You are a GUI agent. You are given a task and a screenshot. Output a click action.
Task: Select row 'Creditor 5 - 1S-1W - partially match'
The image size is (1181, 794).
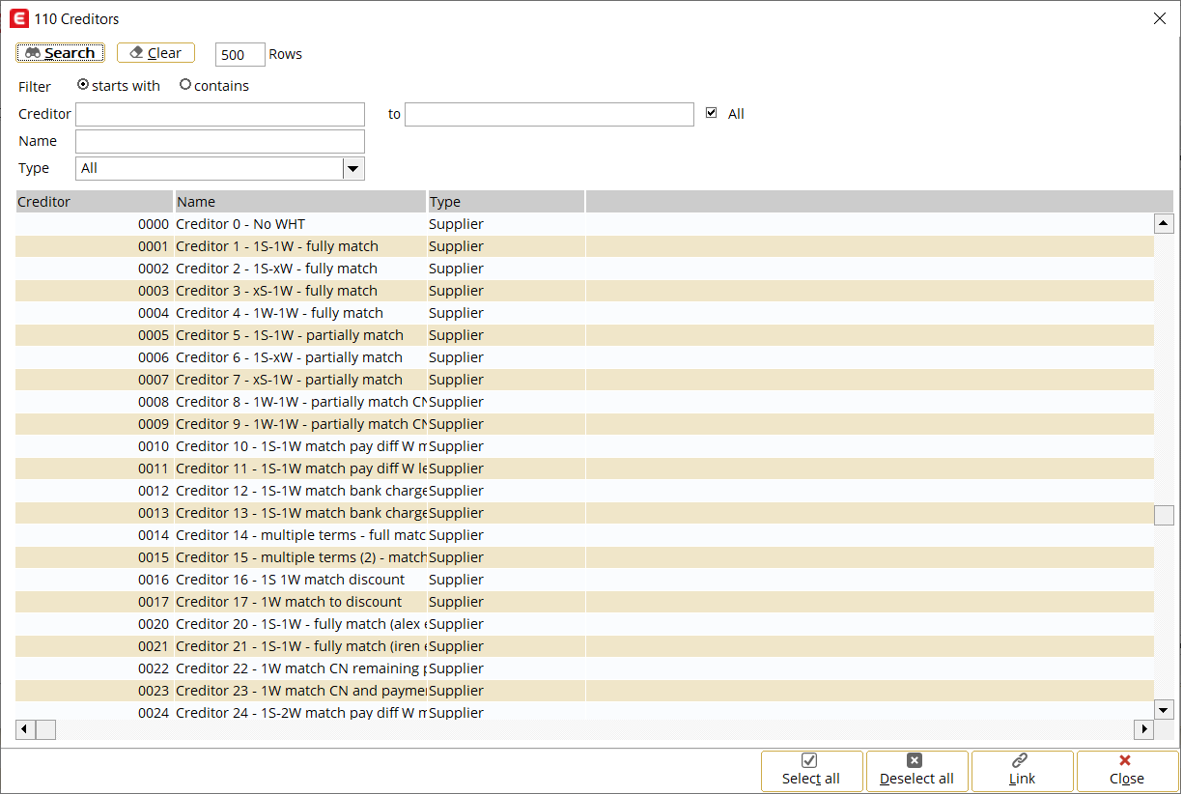584,335
